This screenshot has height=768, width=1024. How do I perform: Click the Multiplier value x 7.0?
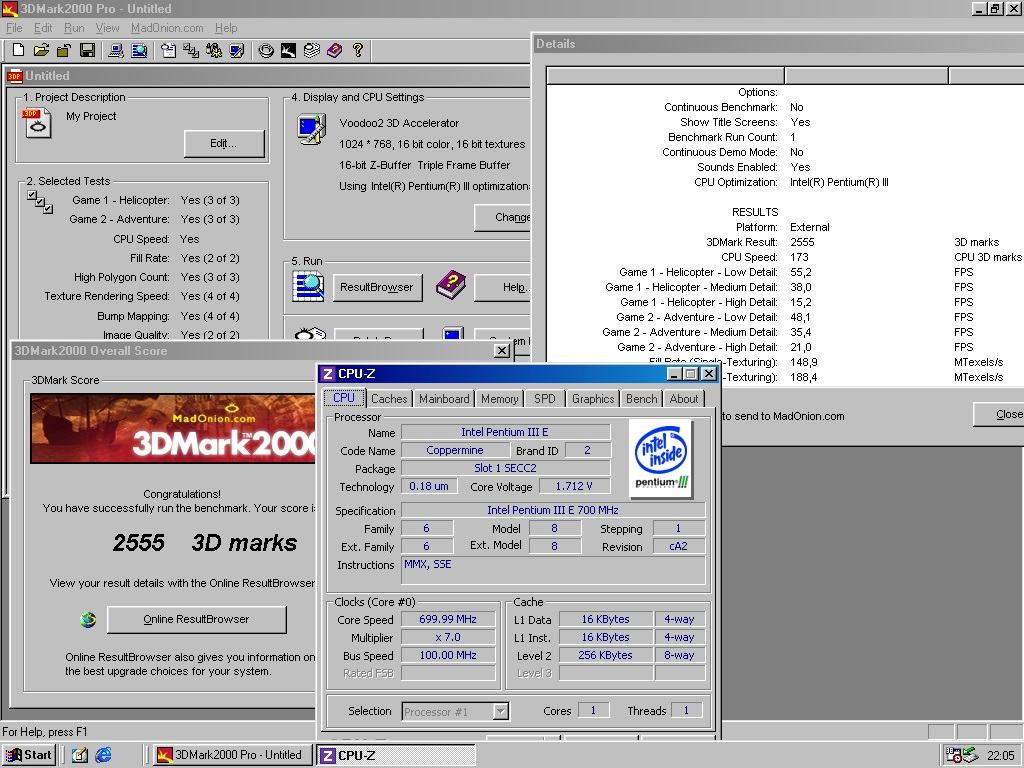pos(448,637)
